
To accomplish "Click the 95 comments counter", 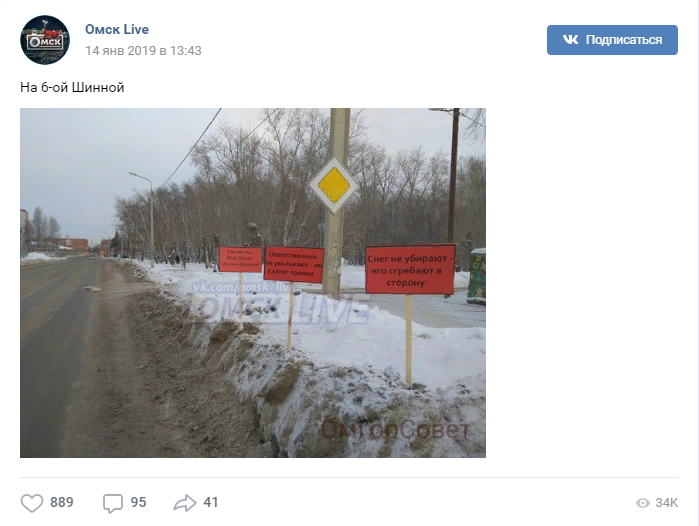I will (138, 502).
